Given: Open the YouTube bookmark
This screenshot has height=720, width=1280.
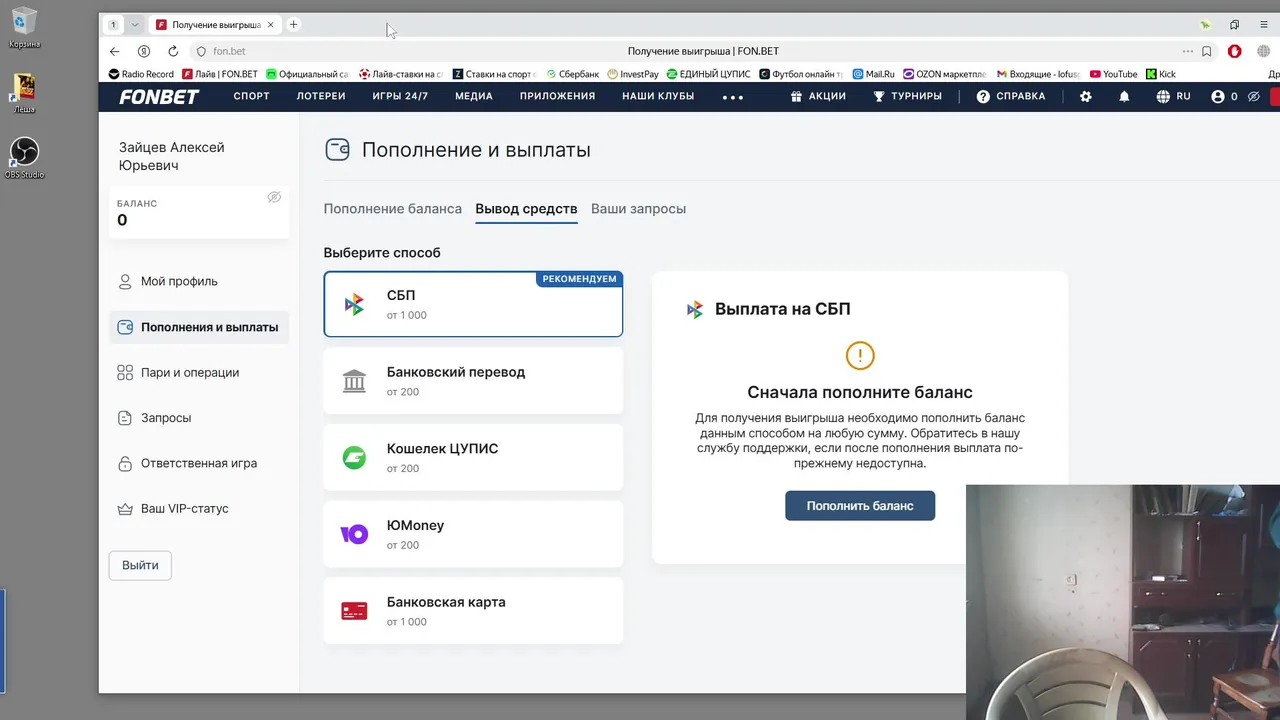Looking at the screenshot, I should tap(1113, 74).
